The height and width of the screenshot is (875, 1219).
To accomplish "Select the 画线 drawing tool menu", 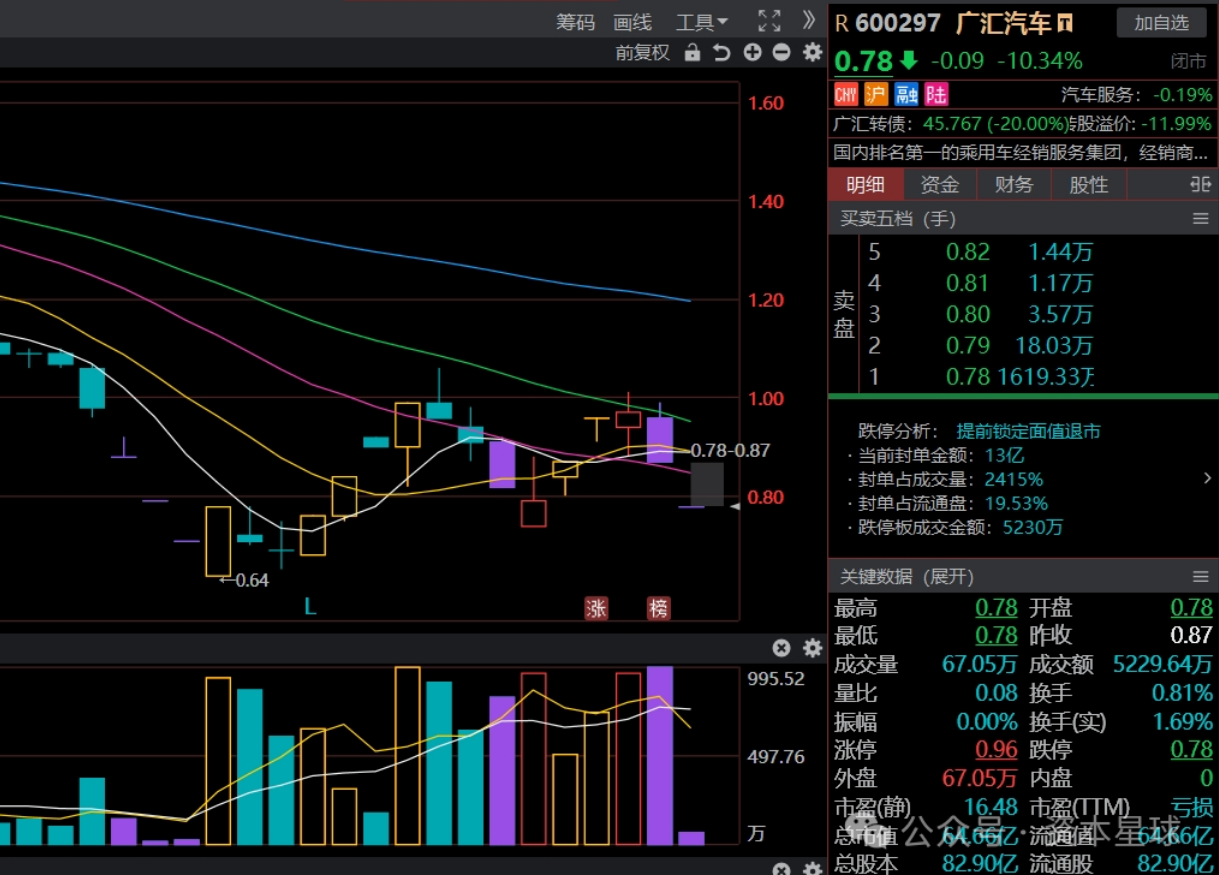I will click(632, 22).
